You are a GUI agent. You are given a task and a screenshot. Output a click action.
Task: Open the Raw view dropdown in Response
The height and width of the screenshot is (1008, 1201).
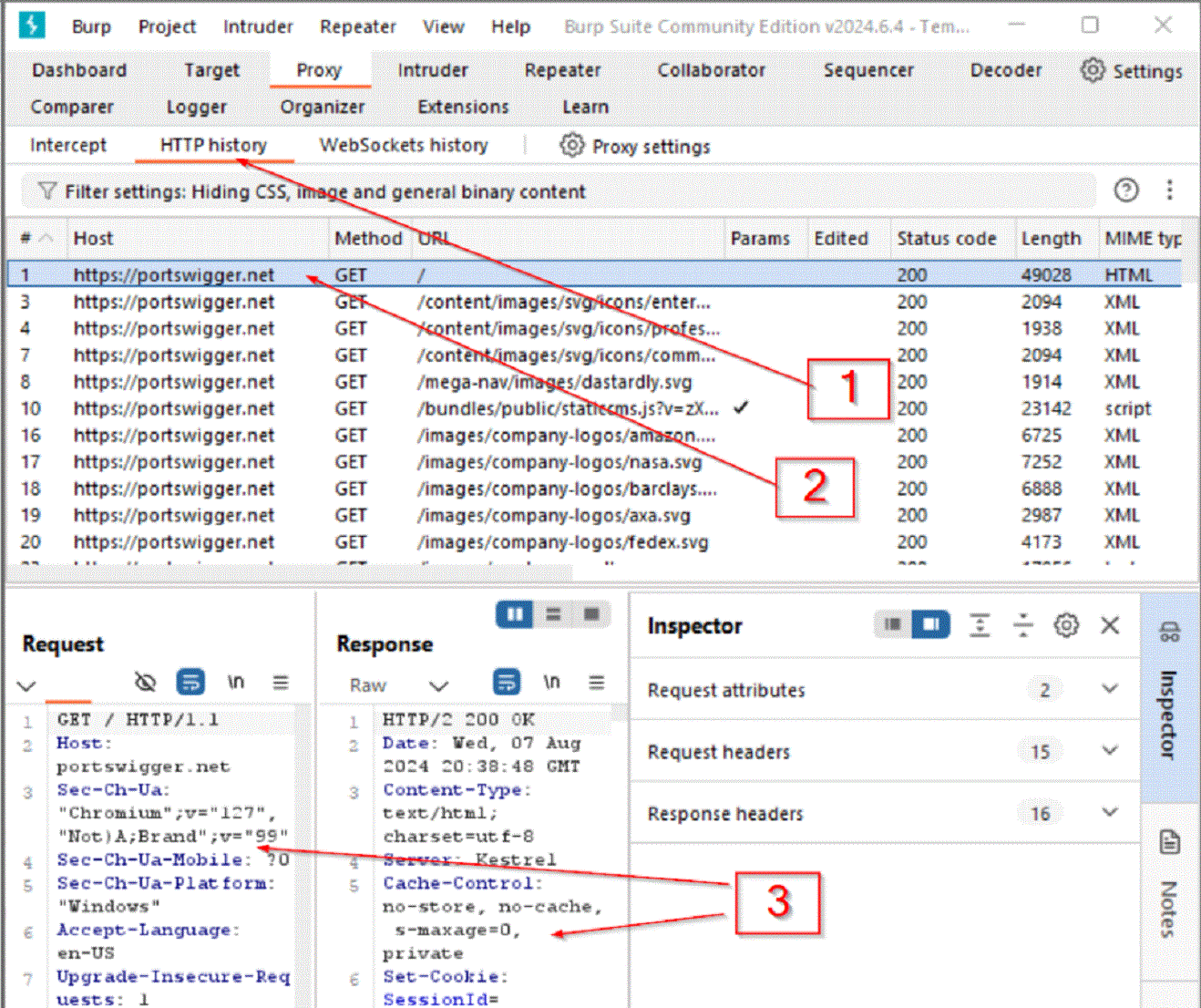tap(438, 685)
